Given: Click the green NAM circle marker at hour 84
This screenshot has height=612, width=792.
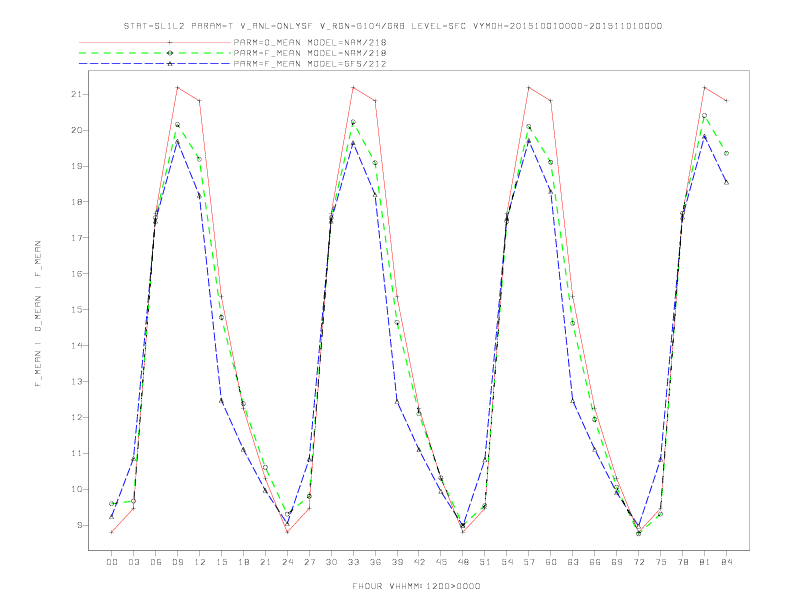Looking at the screenshot, I should (x=726, y=153).
